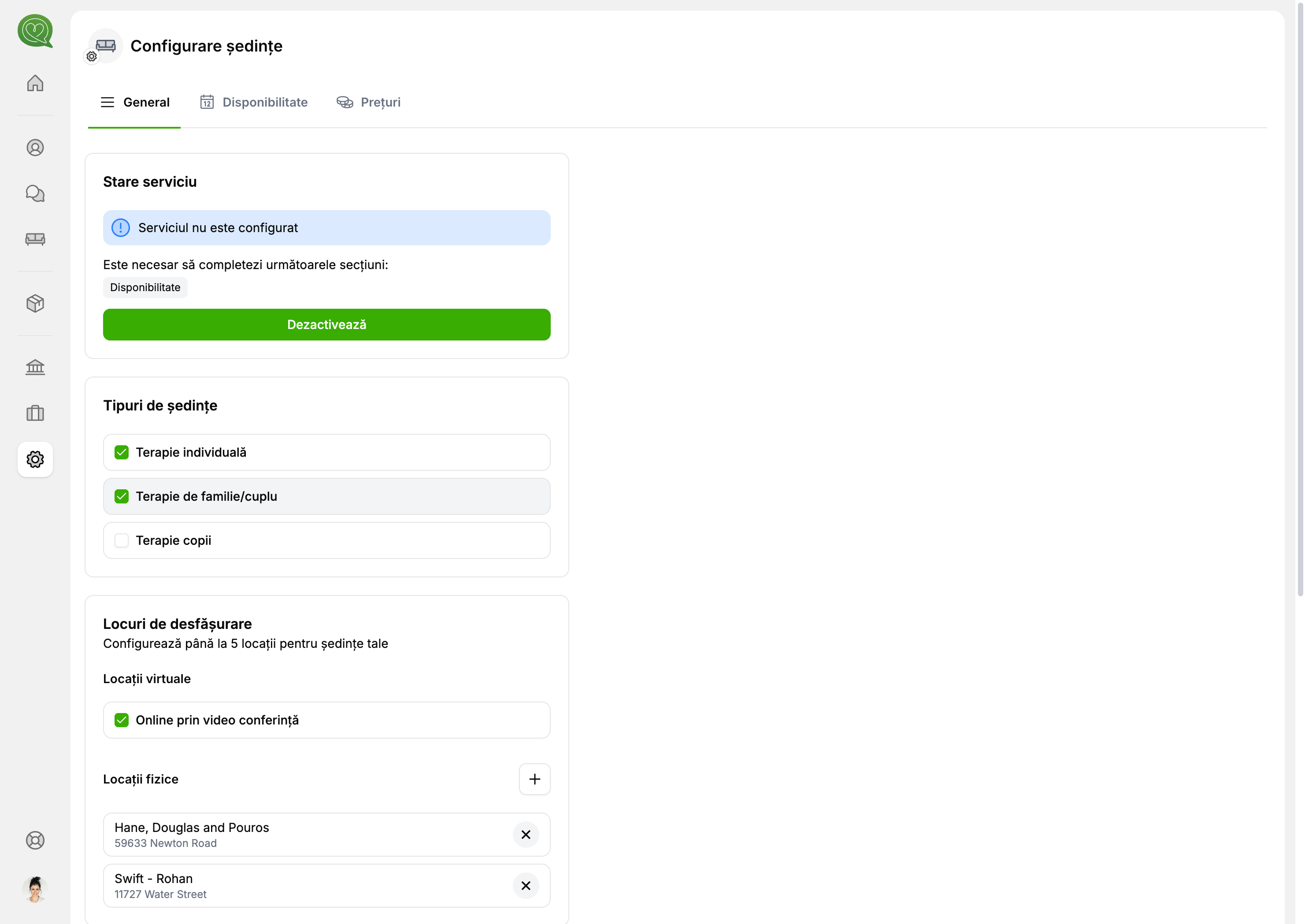Enable Terapie copii checkbox

coord(121,540)
